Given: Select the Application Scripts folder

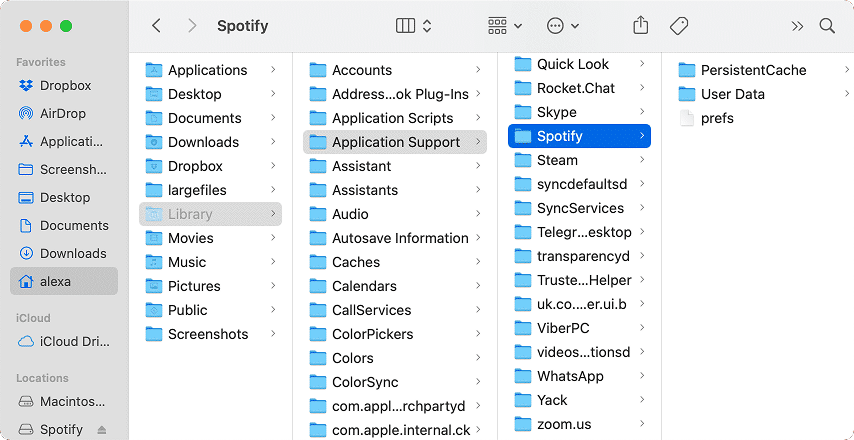Looking at the screenshot, I should click(x=395, y=118).
